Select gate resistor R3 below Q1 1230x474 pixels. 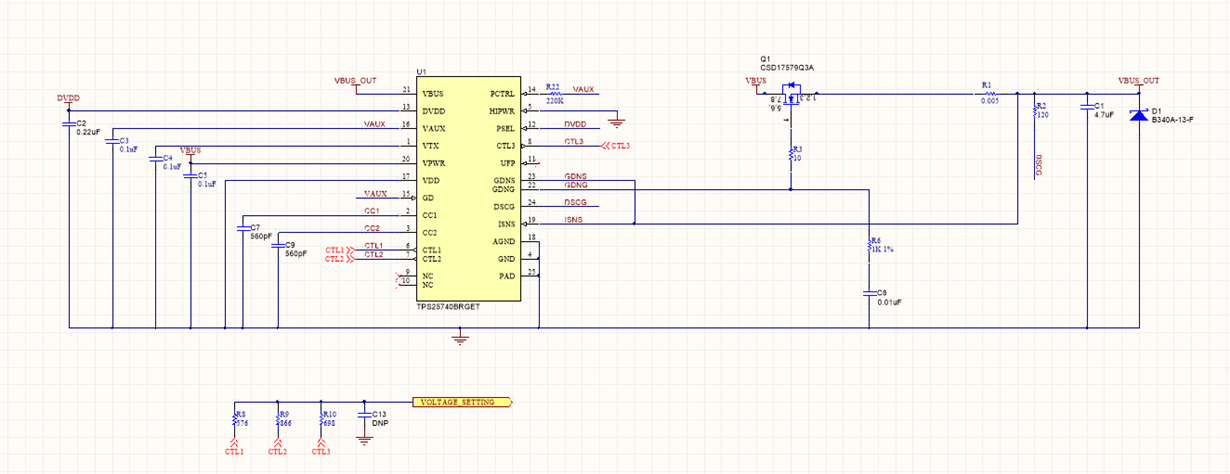point(790,152)
